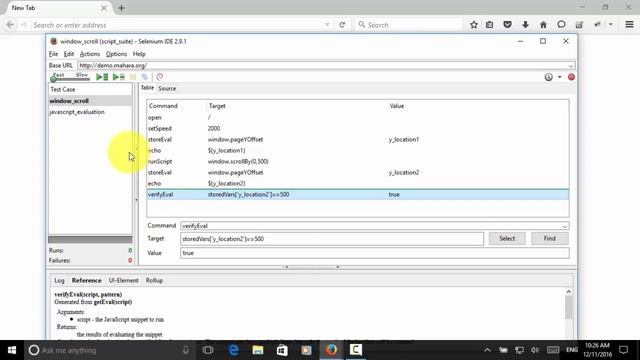This screenshot has height=360, width=640.
Task: Switch to the Table tab
Action: click(x=147, y=88)
